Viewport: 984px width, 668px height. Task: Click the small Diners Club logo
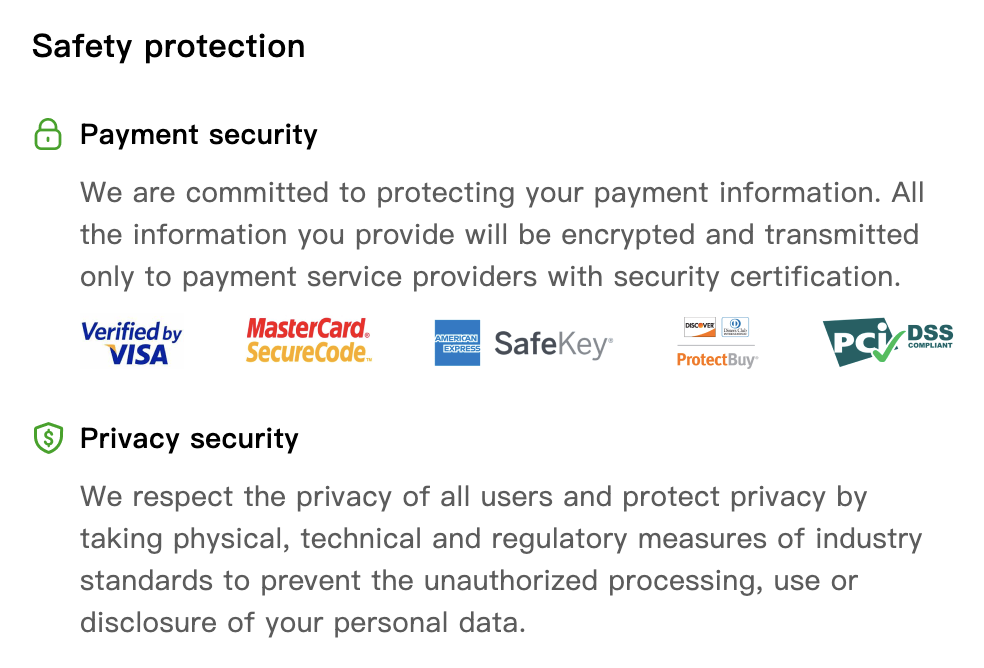735,327
